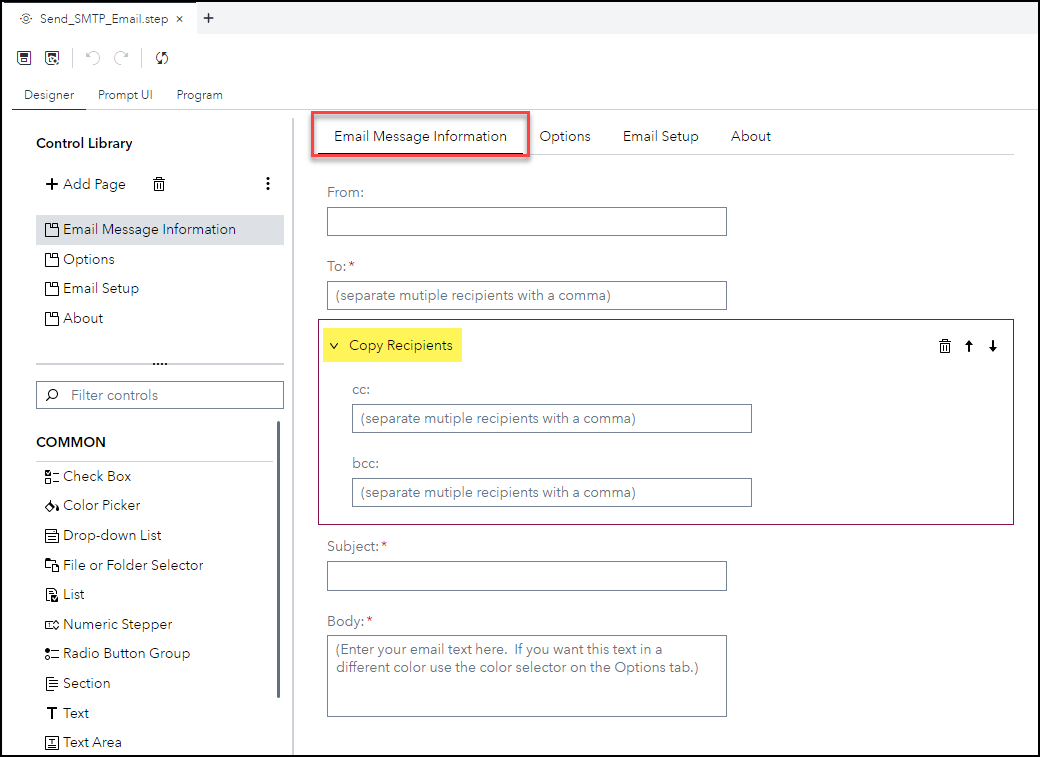Move Copy Recipients section up

click(x=968, y=345)
